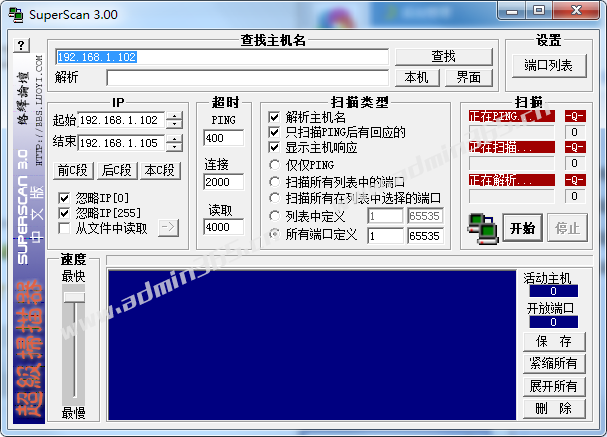Click the SuperScan title bar icon
This screenshot has width=607, height=437.
click(x=16, y=15)
